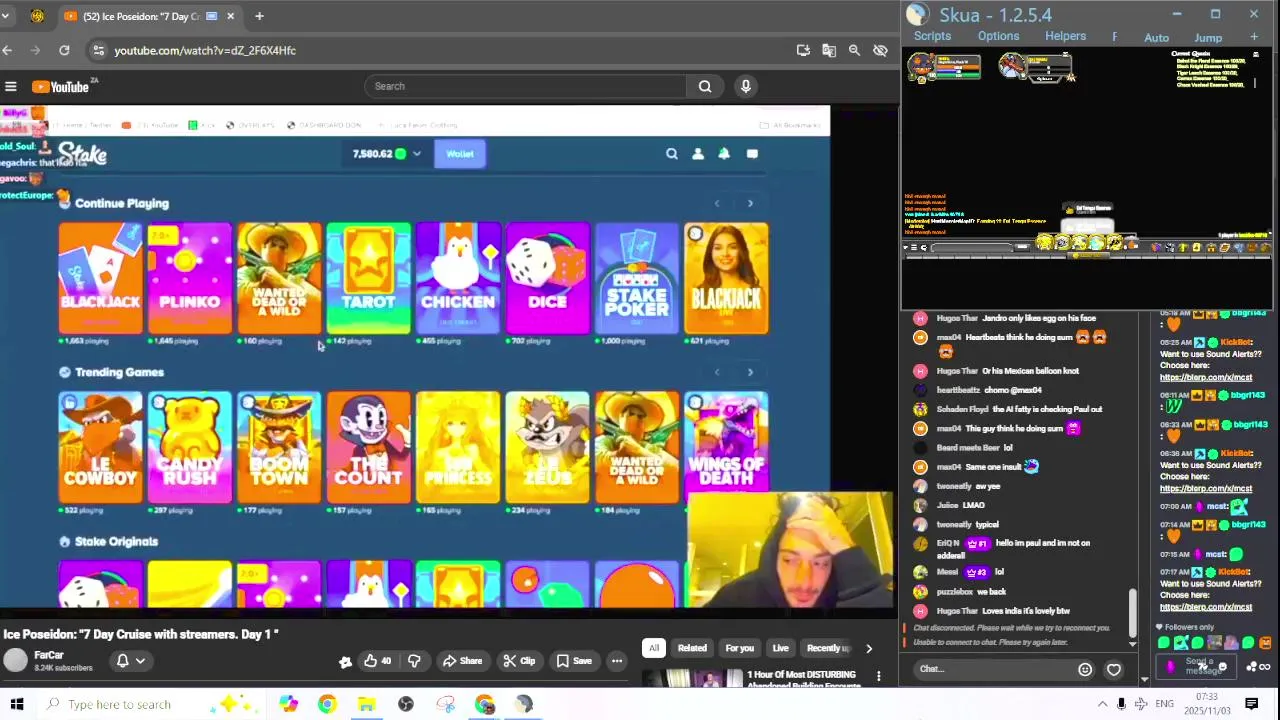Expand Stake balance currency dropdown
The width and height of the screenshot is (1280, 720).
416,154
